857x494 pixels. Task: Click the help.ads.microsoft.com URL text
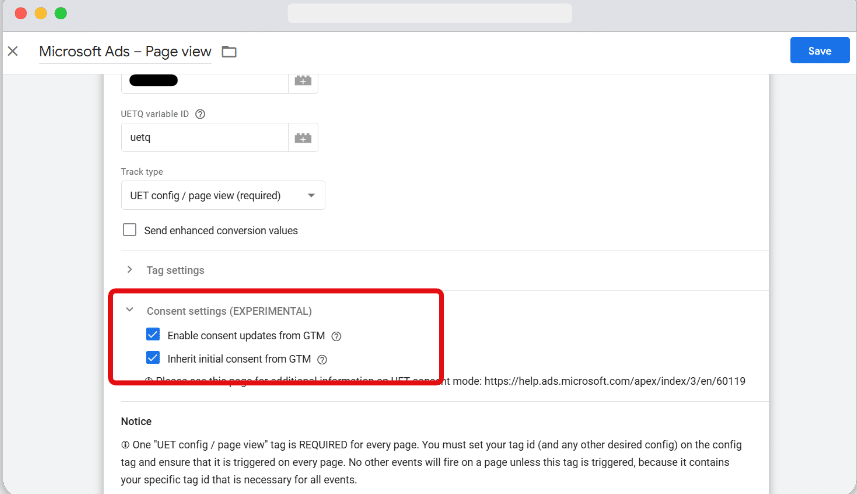click(615, 381)
